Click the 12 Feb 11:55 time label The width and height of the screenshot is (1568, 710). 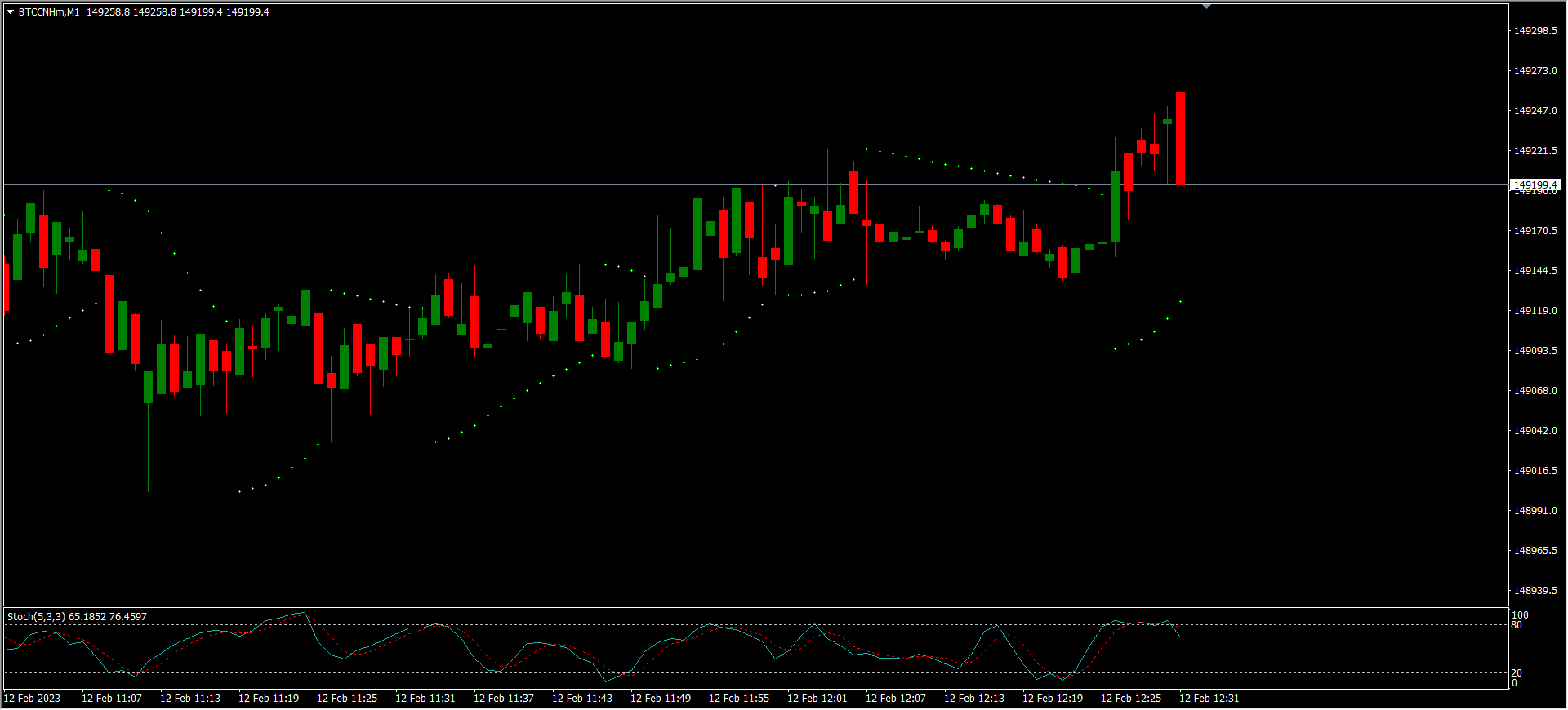click(x=739, y=699)
